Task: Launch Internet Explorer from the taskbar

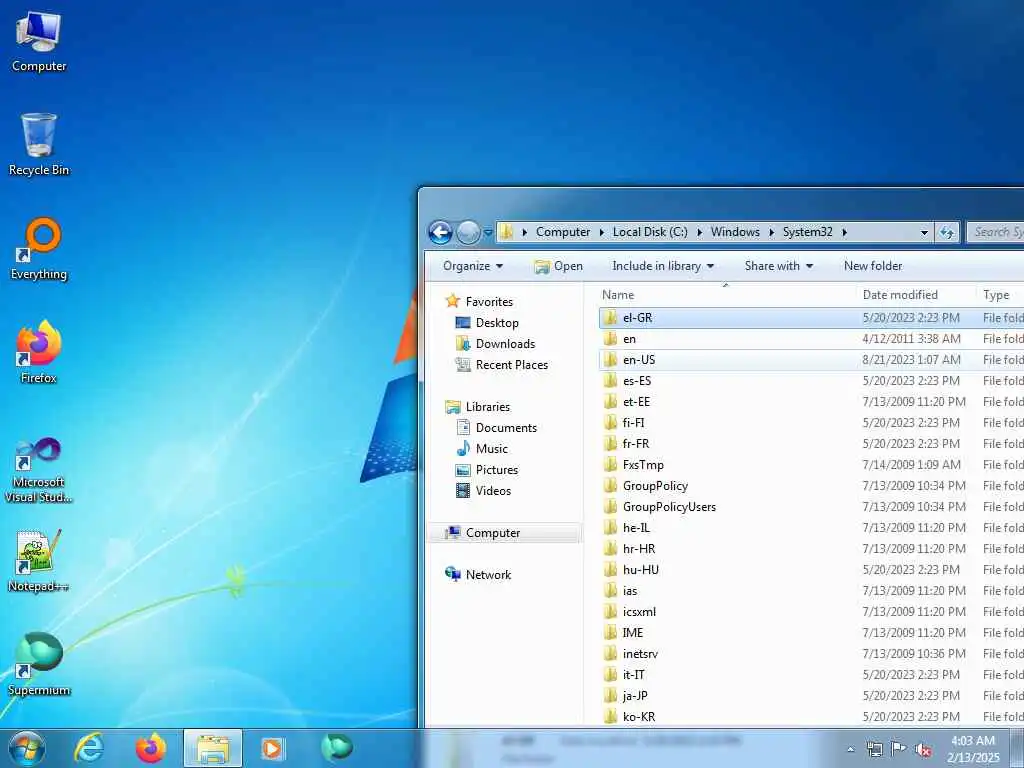Action: click(89, 748)
